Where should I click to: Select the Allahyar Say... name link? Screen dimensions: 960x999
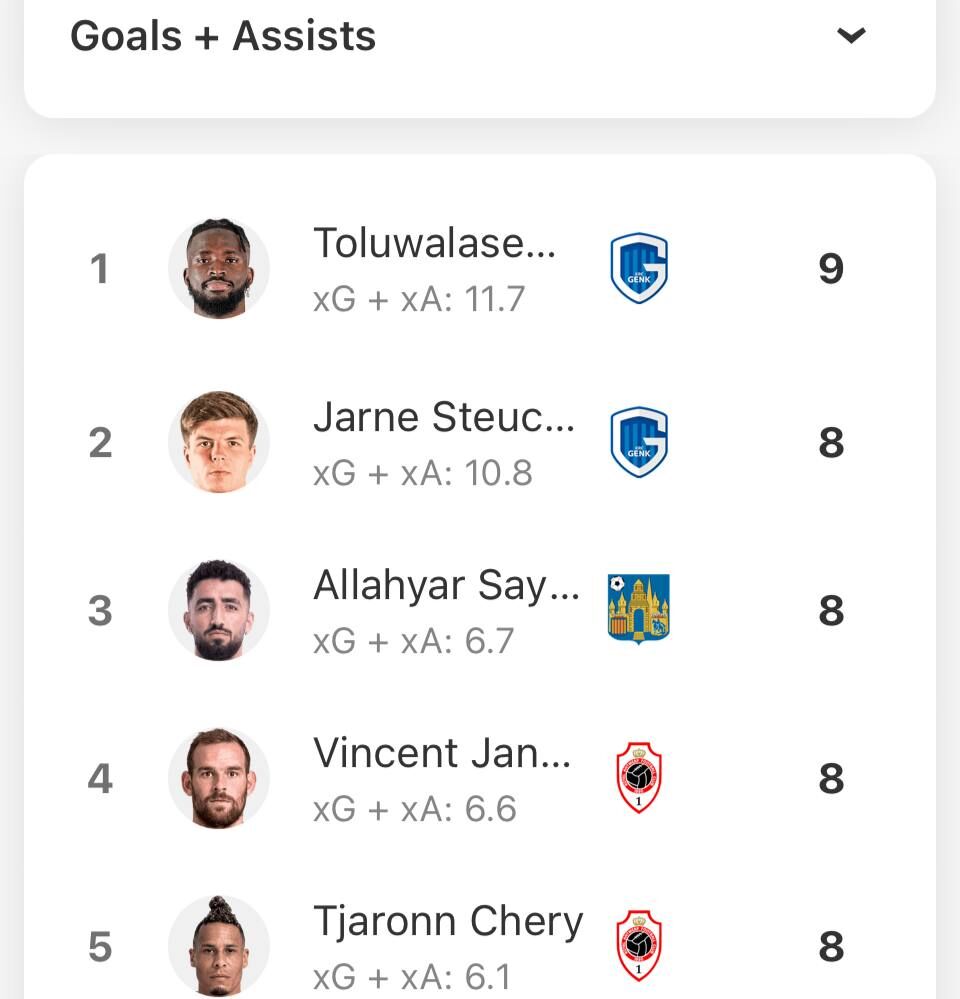tap(446, 585)
